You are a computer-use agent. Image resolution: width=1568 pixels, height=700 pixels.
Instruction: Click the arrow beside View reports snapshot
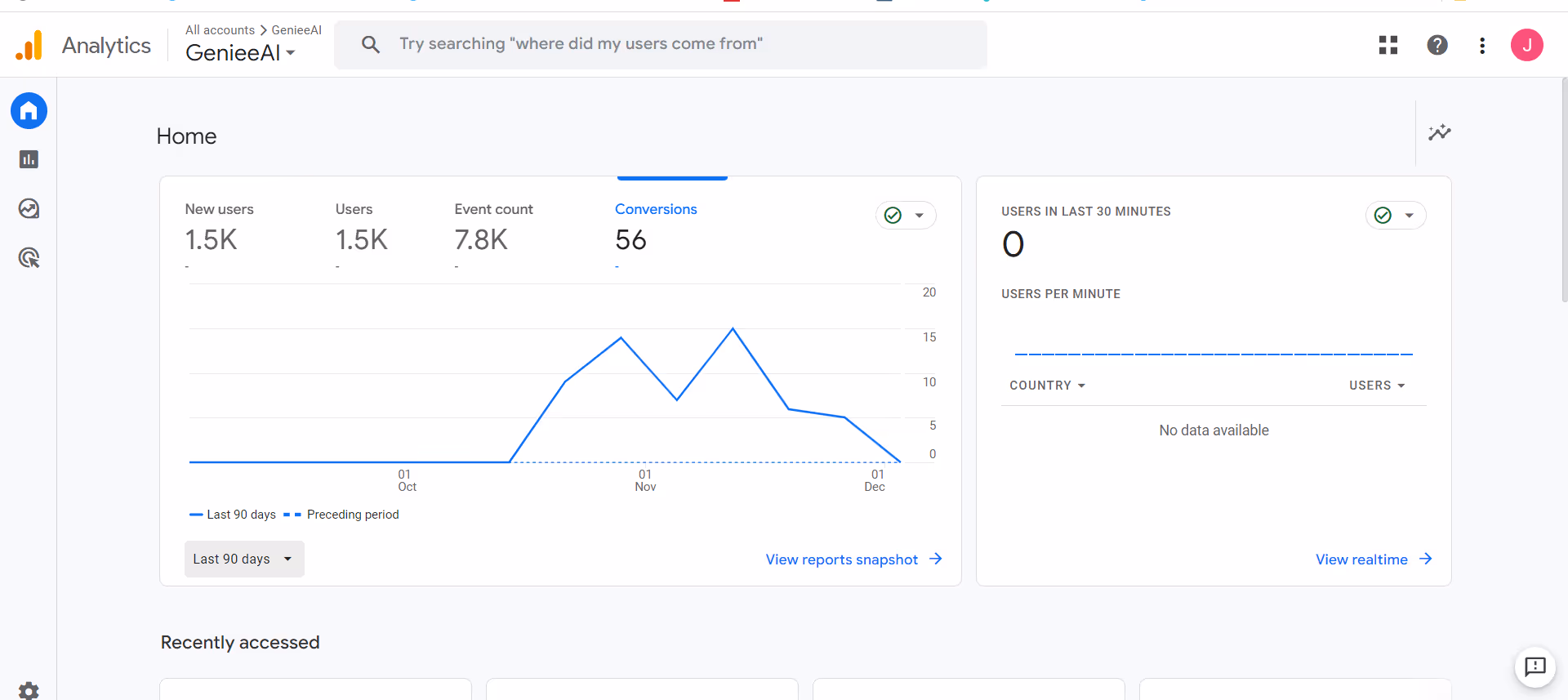(936, 559)
